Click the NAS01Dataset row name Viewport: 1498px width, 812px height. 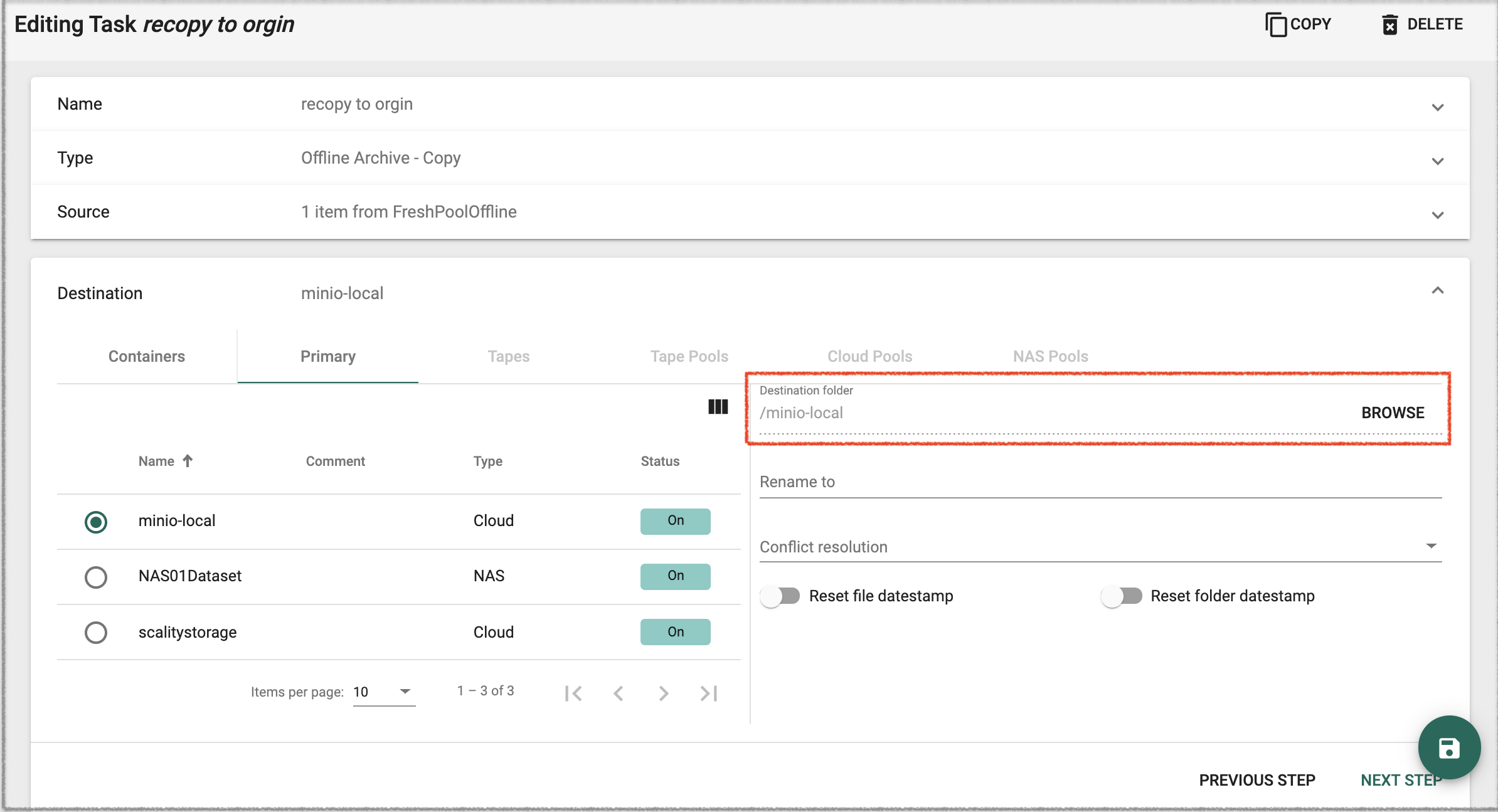(190, 576)
